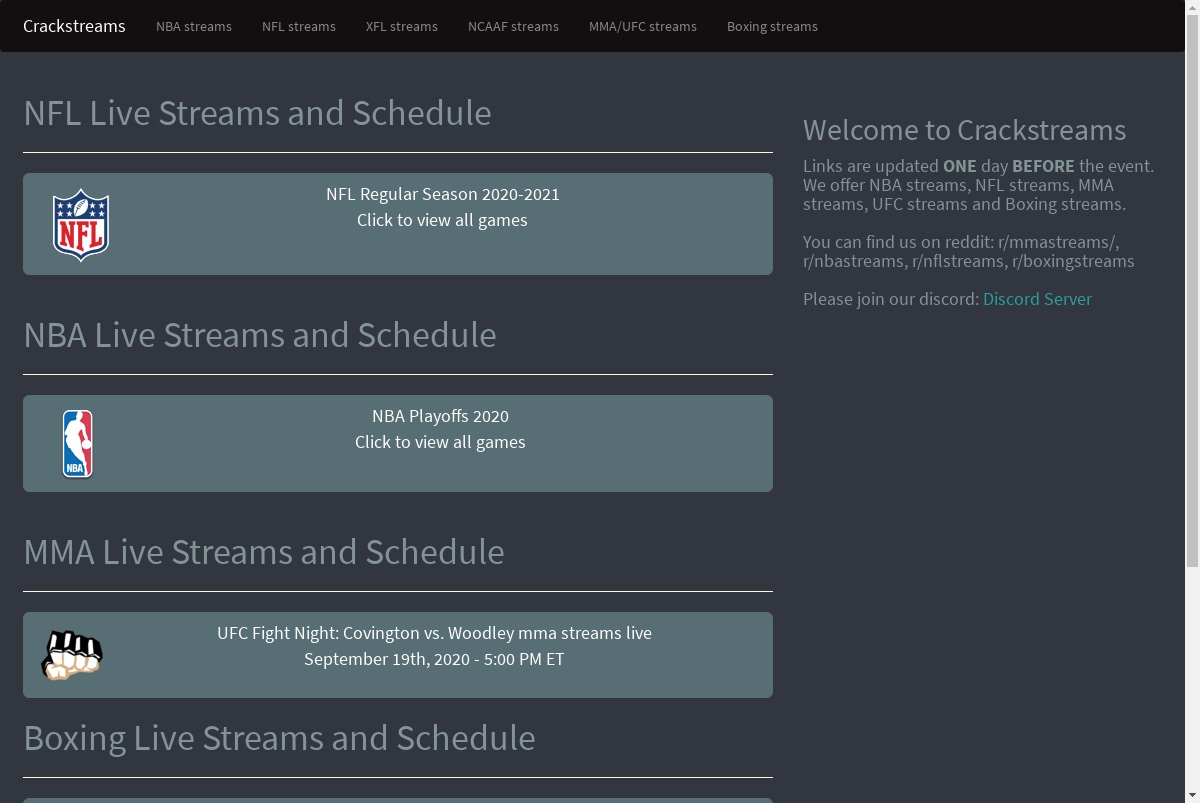Click the Boxing Live Streams and Schedule heading
Screen dimensions: 1200x803
tap(279, 738)
